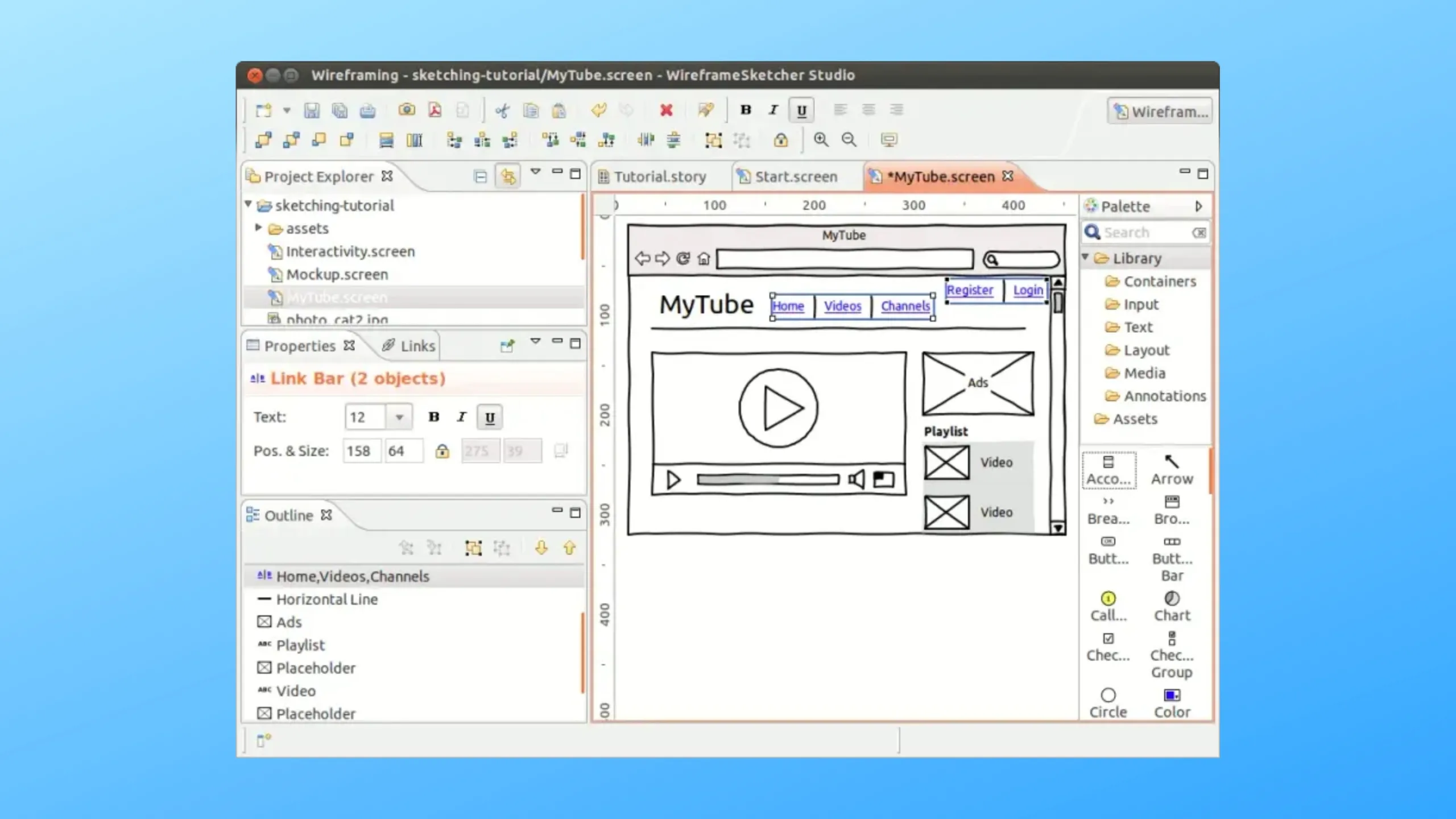The height and width of the screenshot is (819, 1456).
Task: Expand the Palette using the arrow
Action: pos(1198,206)
